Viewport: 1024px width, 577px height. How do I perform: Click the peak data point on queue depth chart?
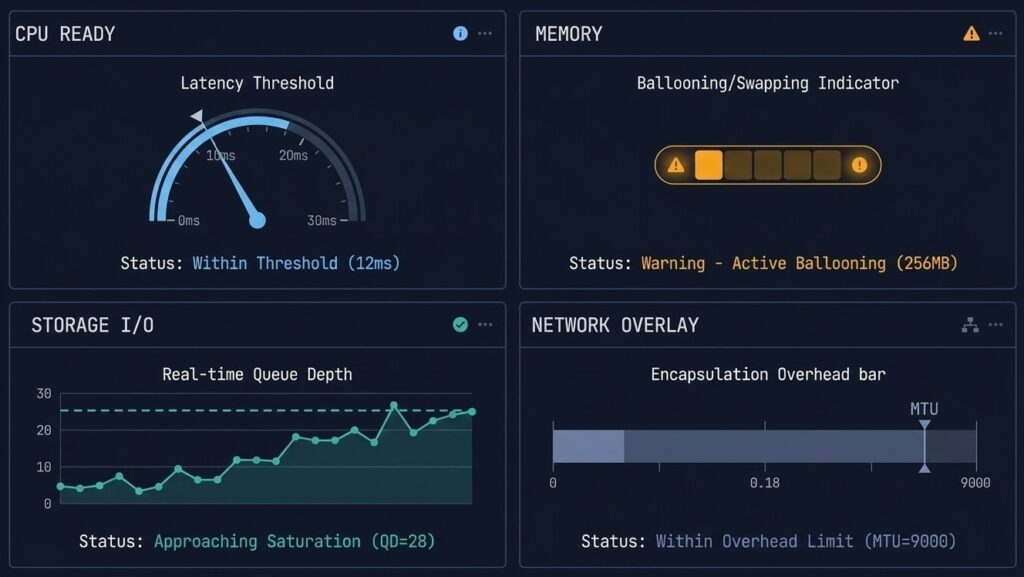(392, 407)
